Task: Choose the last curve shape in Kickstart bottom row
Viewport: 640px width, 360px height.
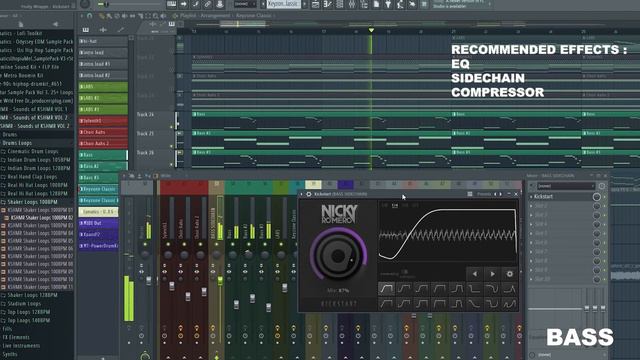Action: [509, 304]
